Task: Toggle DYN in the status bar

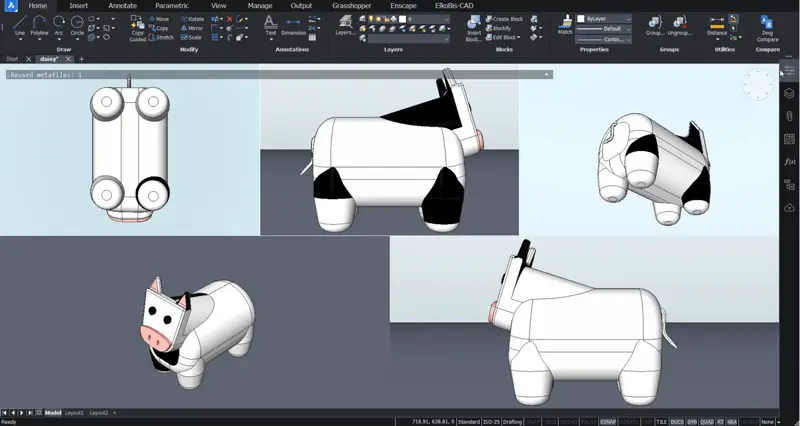Action: click(692, 422)
